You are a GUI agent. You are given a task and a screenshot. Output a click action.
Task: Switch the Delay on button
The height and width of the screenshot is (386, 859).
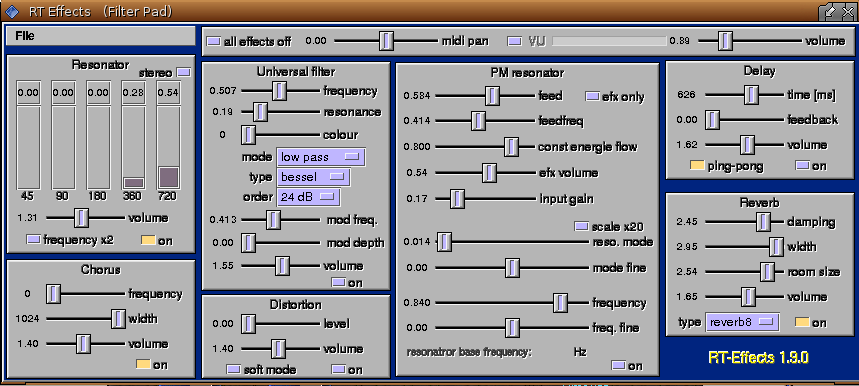(803, 165)
